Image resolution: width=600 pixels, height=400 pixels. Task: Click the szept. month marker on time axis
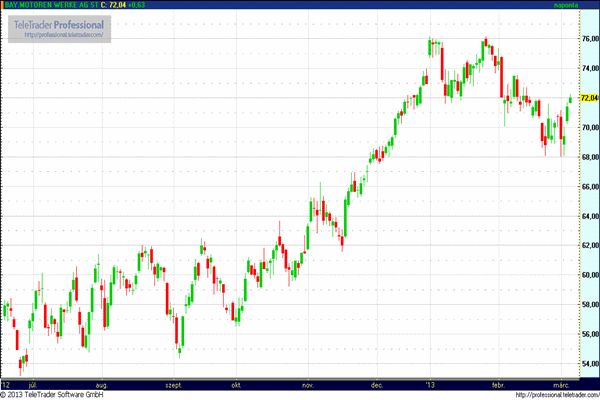(x=174, y=383)
